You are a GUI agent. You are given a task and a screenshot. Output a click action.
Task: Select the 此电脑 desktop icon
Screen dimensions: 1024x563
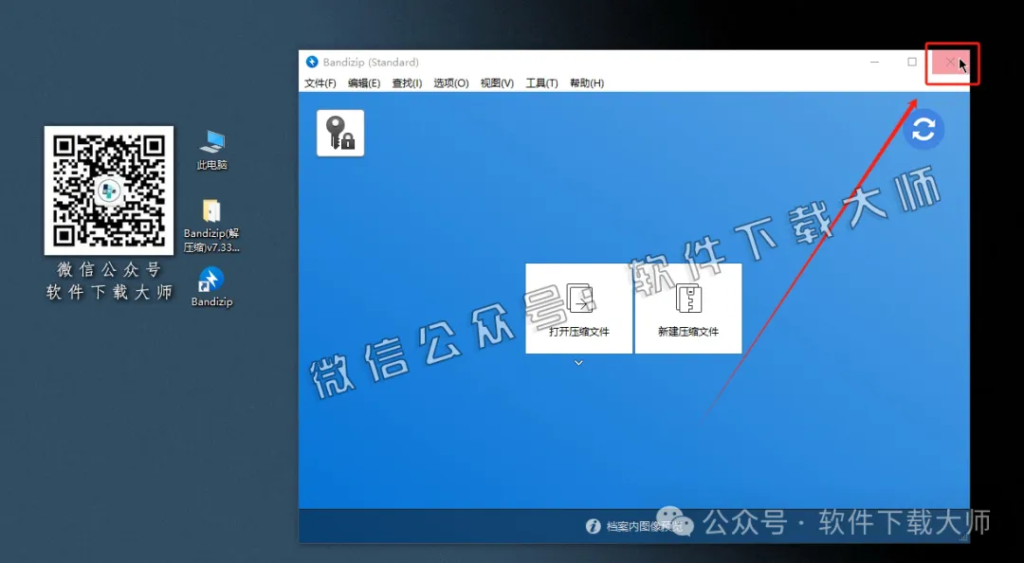coord(212,150)
